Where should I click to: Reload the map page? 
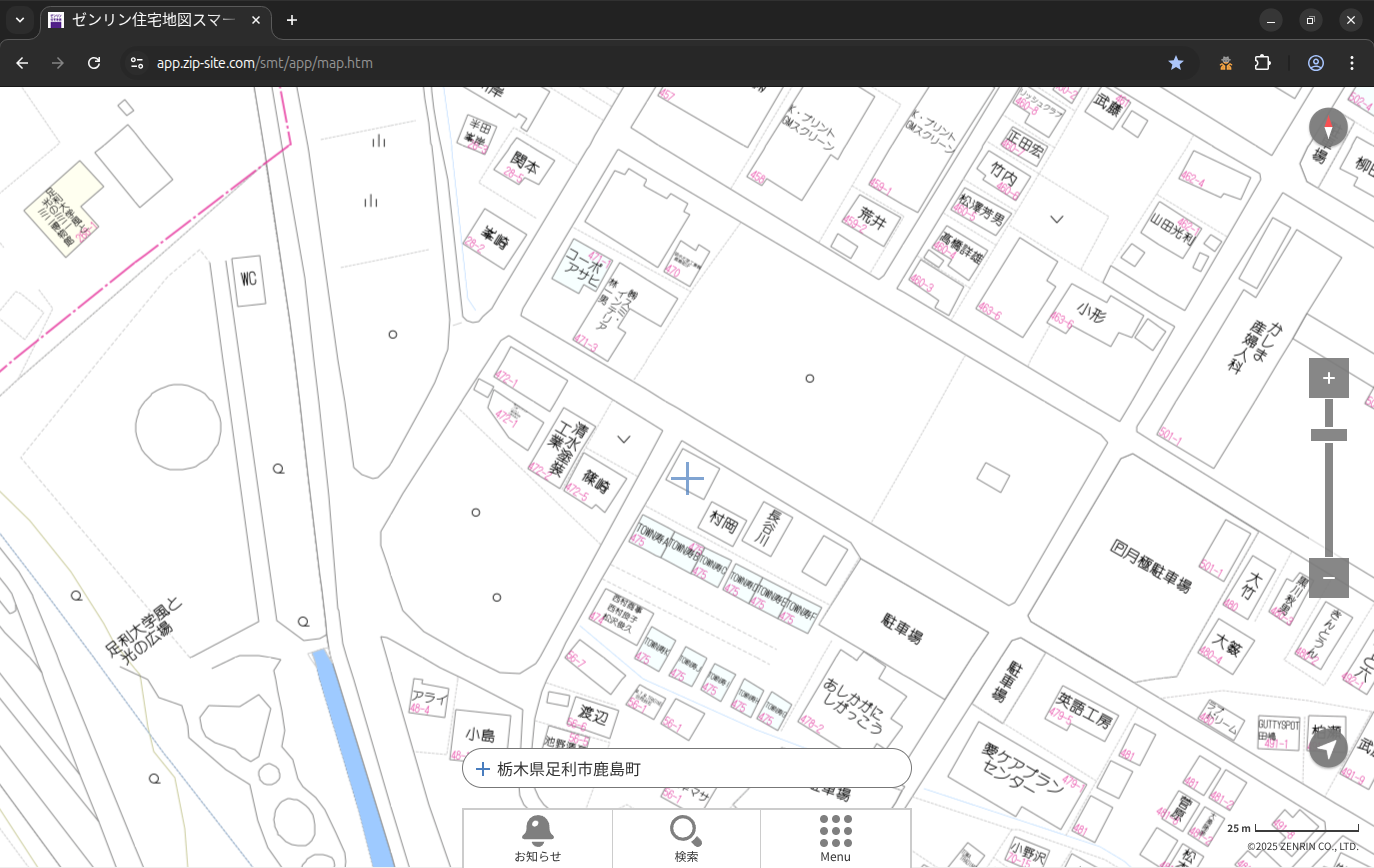pos(94,63)
